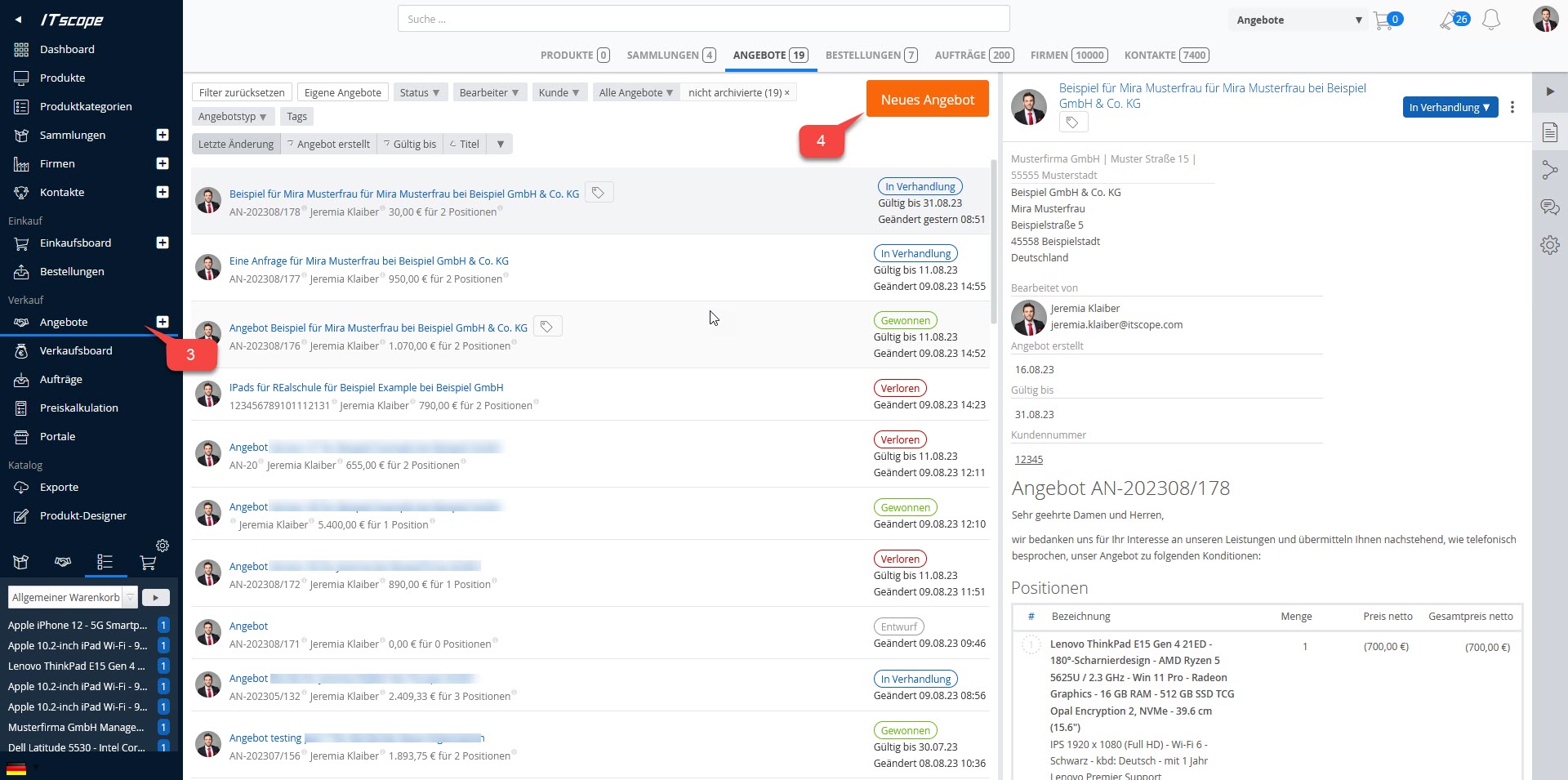Viewport: 1568px width, 780px height.
Task: Open Verkaufsboard in sidebar
Action: (x=76, y=350)
